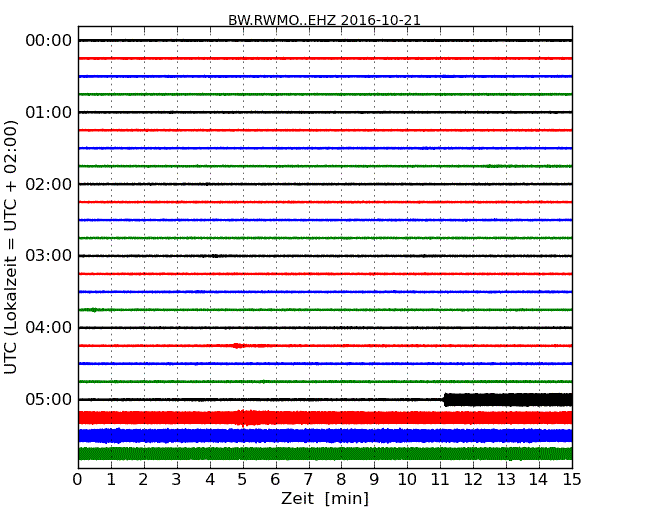Click the thick red trace below 05:00
This screenshot has height=520, width=650.
tap(325, 418)
